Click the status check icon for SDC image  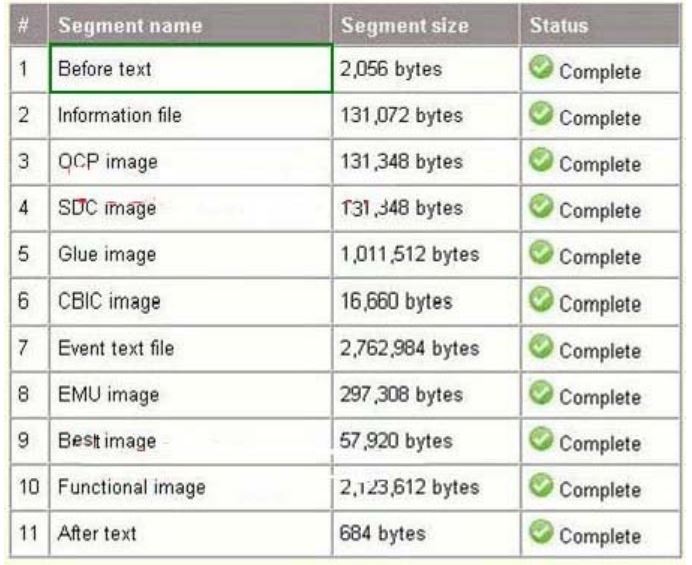pos(541,206)
